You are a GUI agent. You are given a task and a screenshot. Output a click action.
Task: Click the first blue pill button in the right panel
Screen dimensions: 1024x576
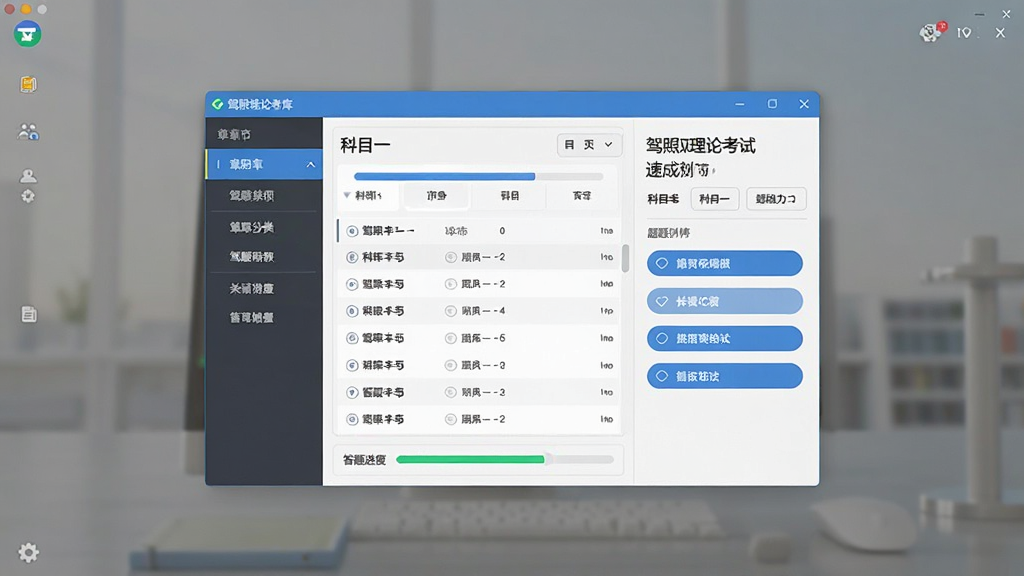tap(725, 263)
